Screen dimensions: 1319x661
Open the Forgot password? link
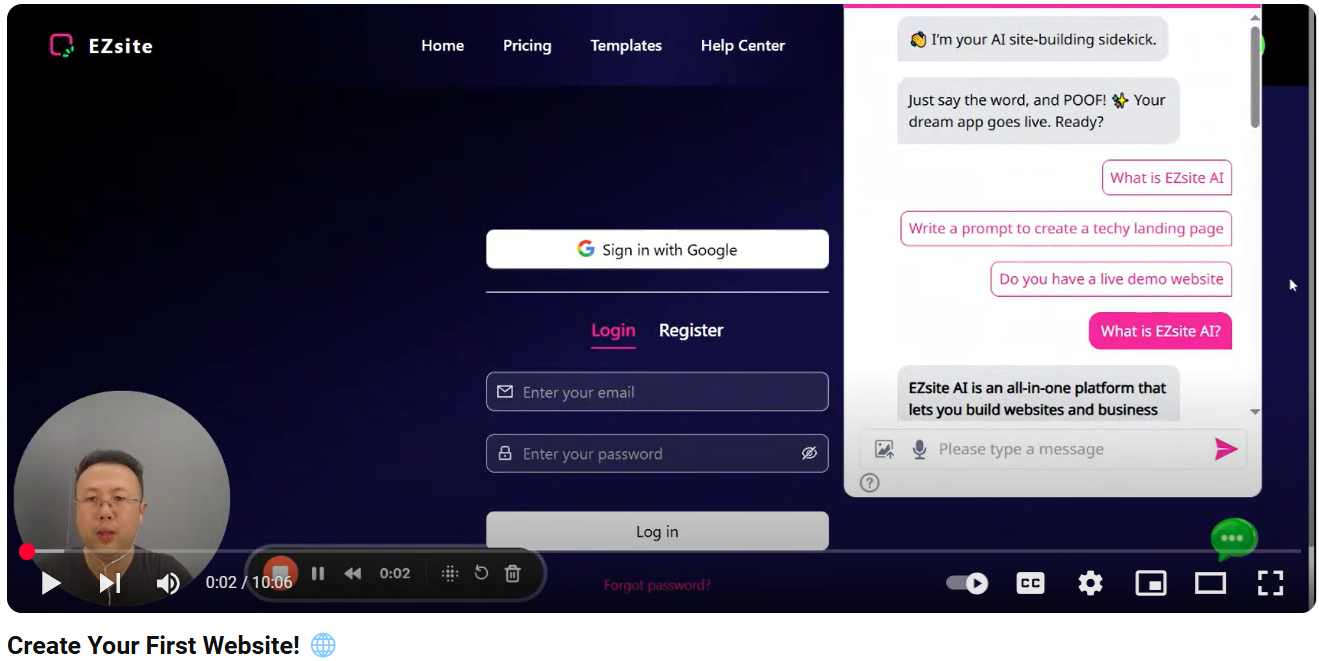point(657,585)
